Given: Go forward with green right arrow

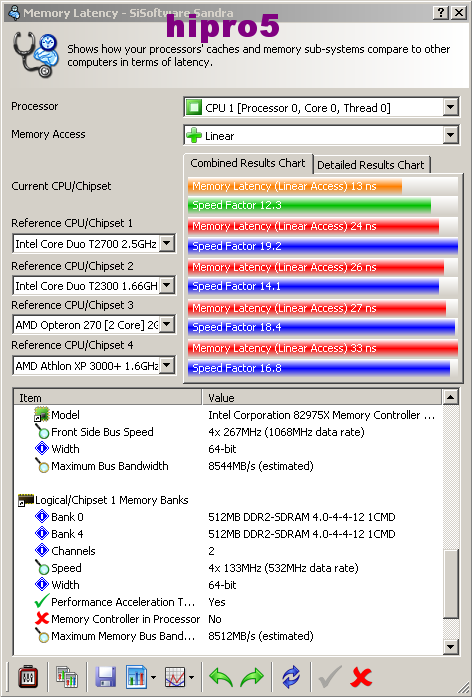Looking at the screenshot, I should pos(252,677).
